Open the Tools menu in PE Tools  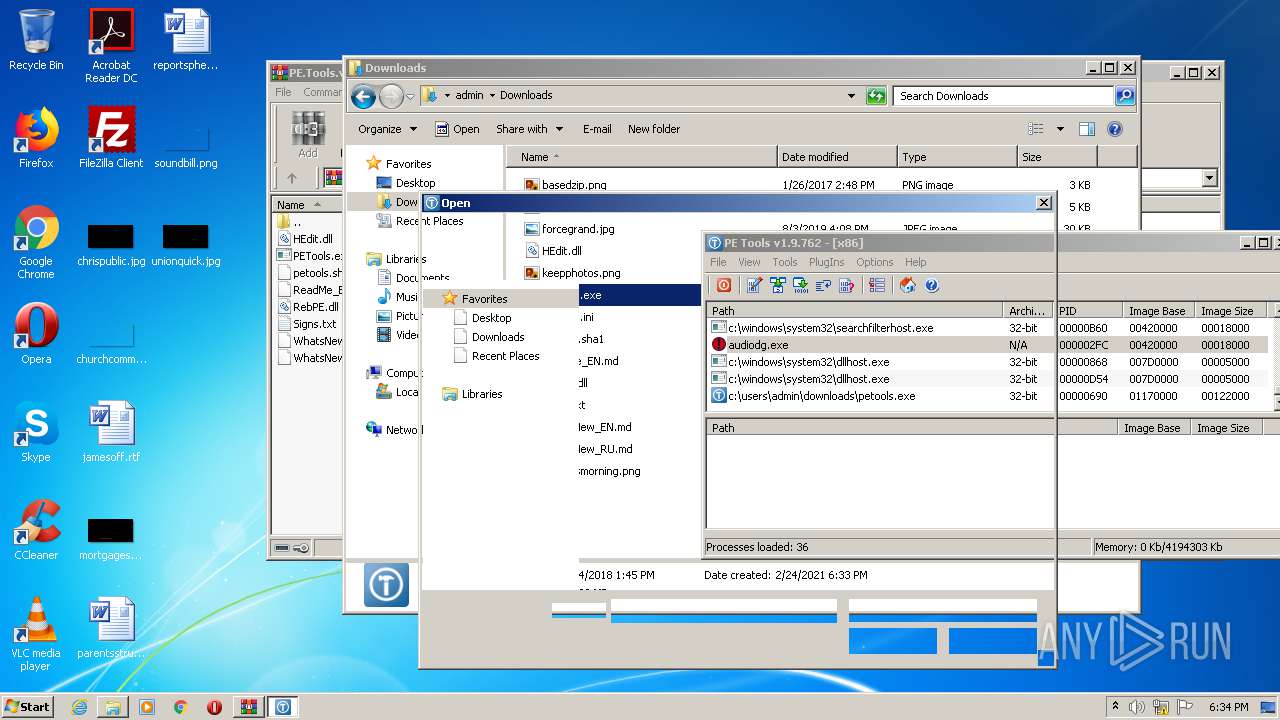[x=785, y=262]
